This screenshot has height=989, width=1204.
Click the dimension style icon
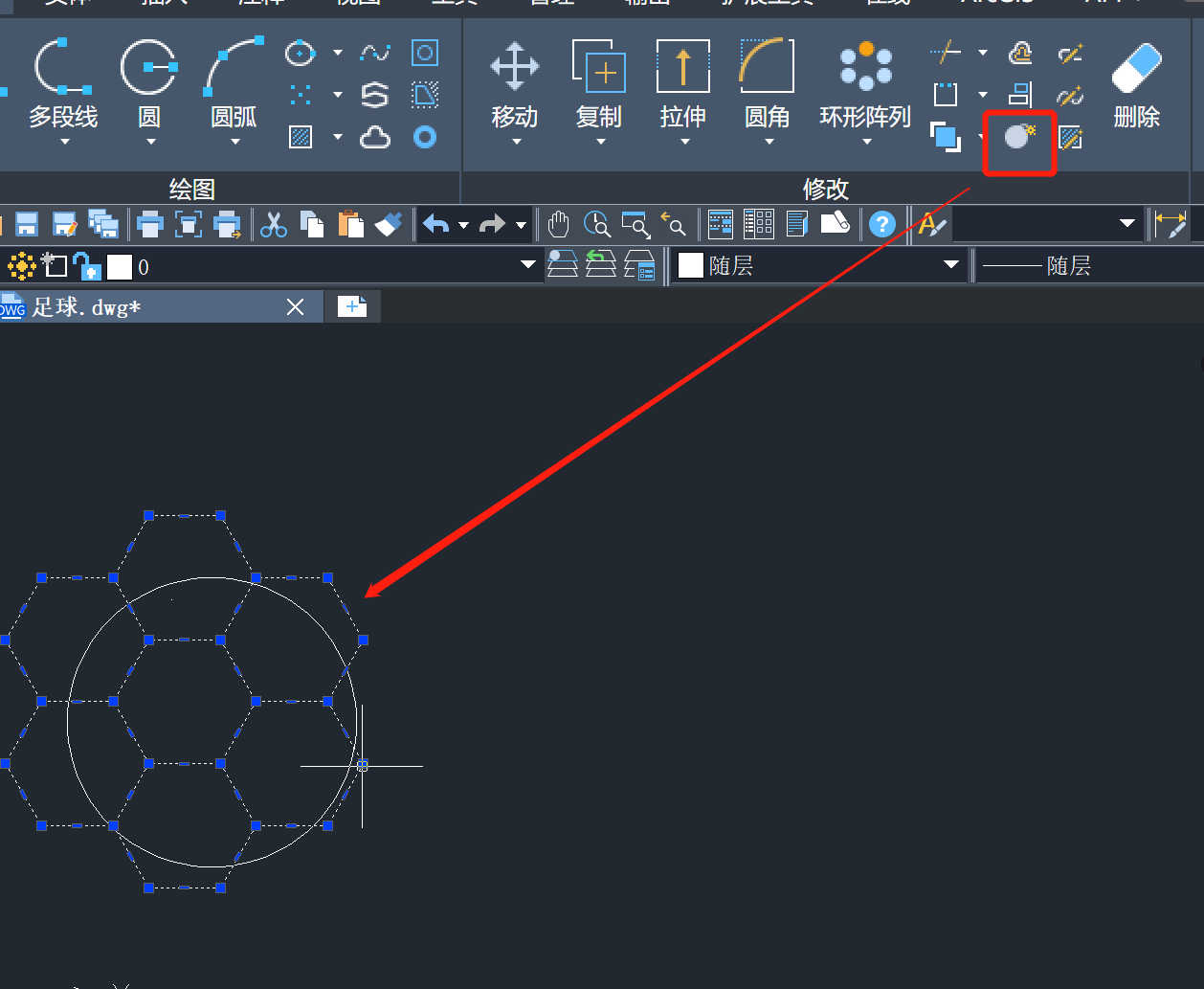click(1171, 225)
